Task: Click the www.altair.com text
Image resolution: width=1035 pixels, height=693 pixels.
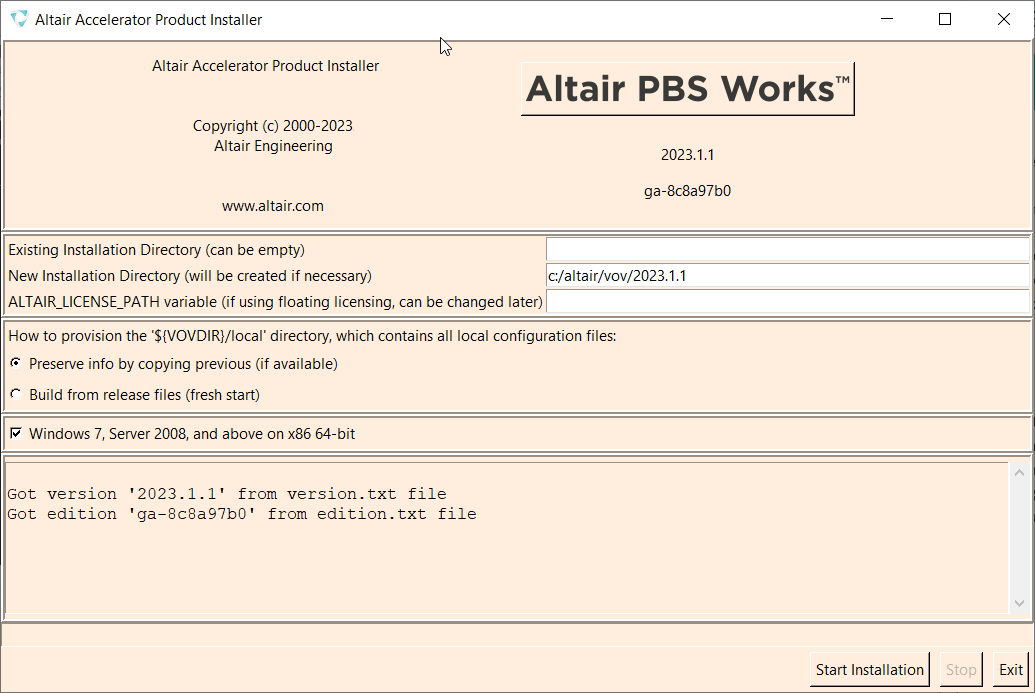Action: click(273, 206)
